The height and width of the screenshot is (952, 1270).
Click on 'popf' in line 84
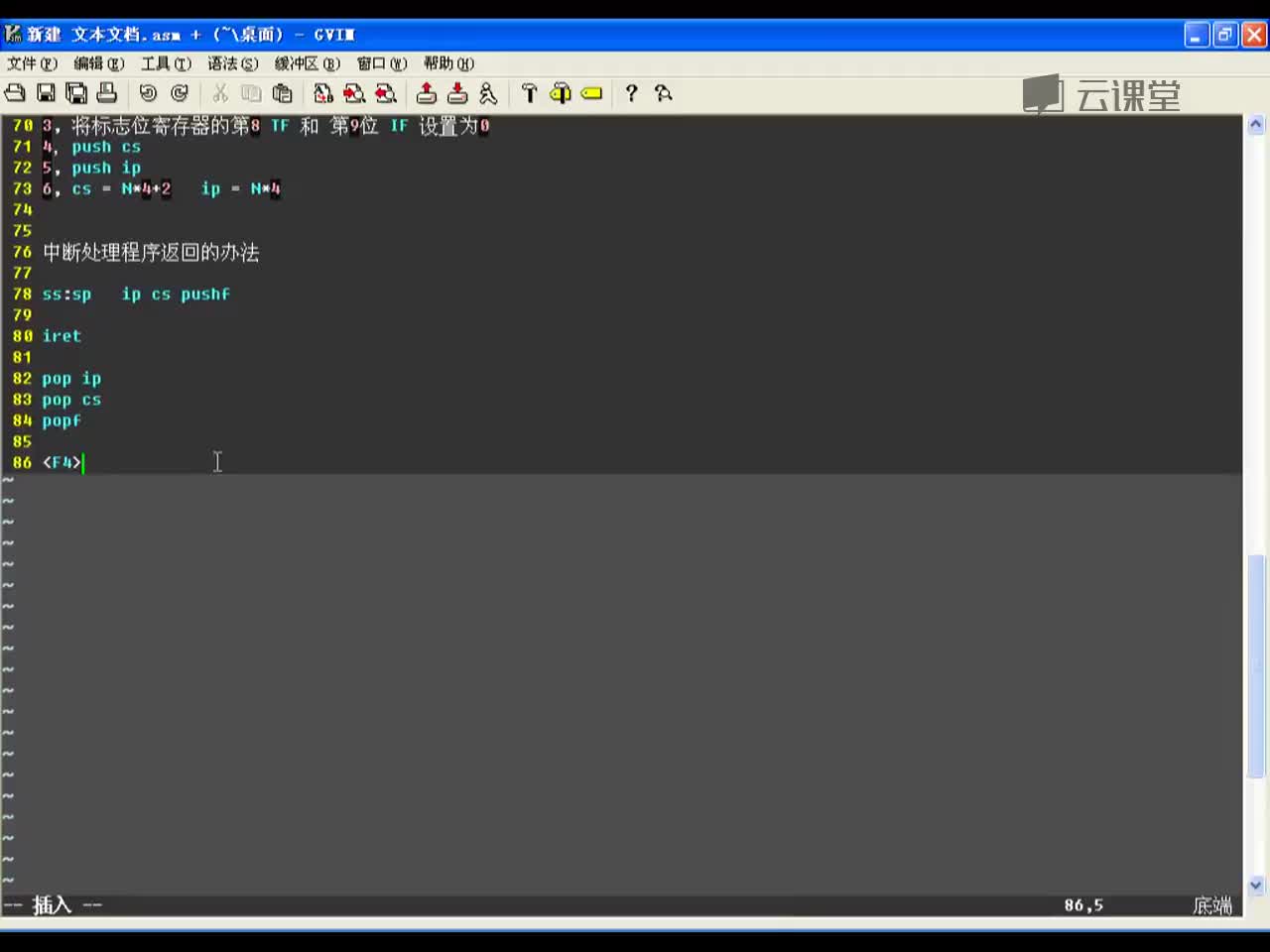click(62, 420)
